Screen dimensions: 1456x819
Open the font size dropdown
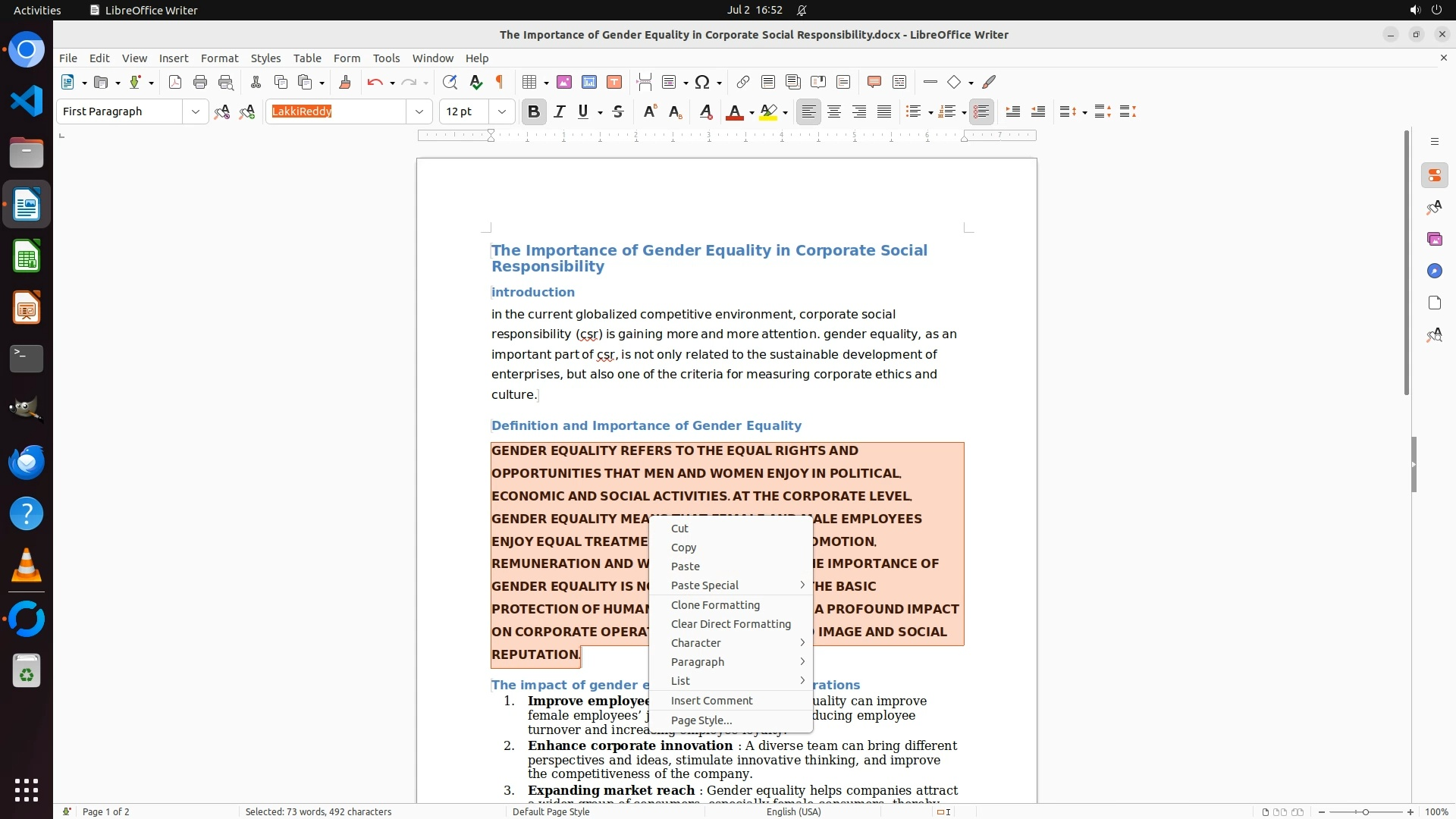[501, 111]
